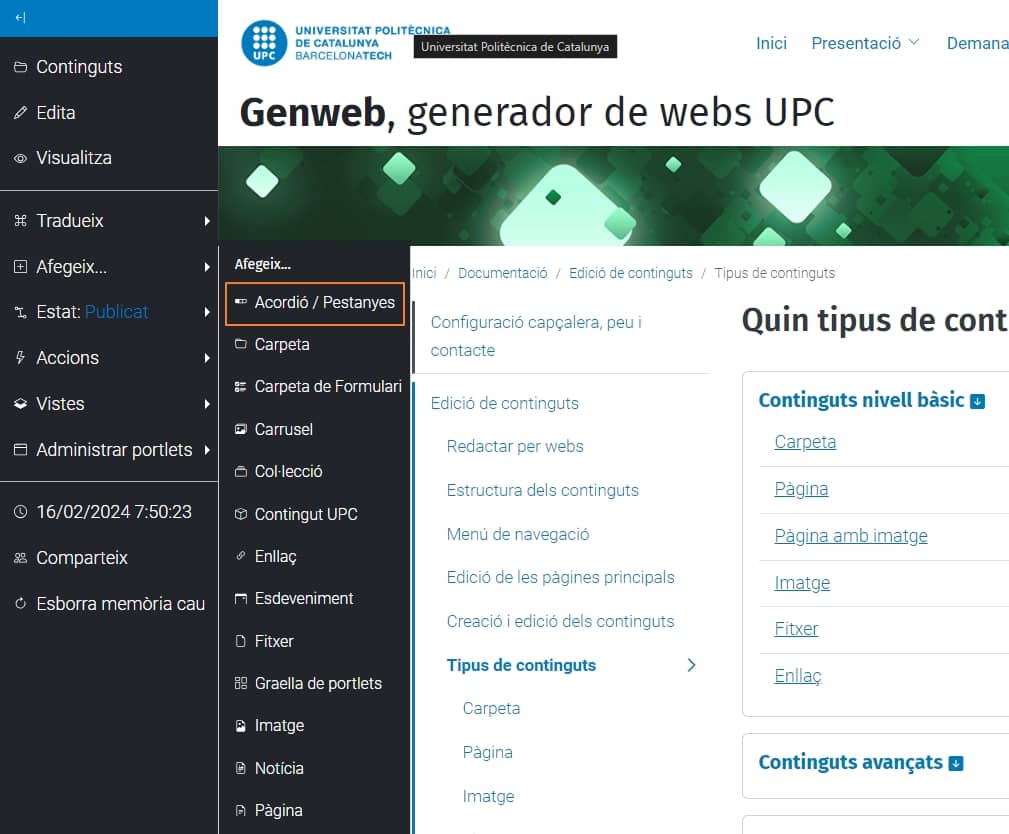
Task: Choose Carrusel in the Afegeix menu
Action: [x=283, y=429]
